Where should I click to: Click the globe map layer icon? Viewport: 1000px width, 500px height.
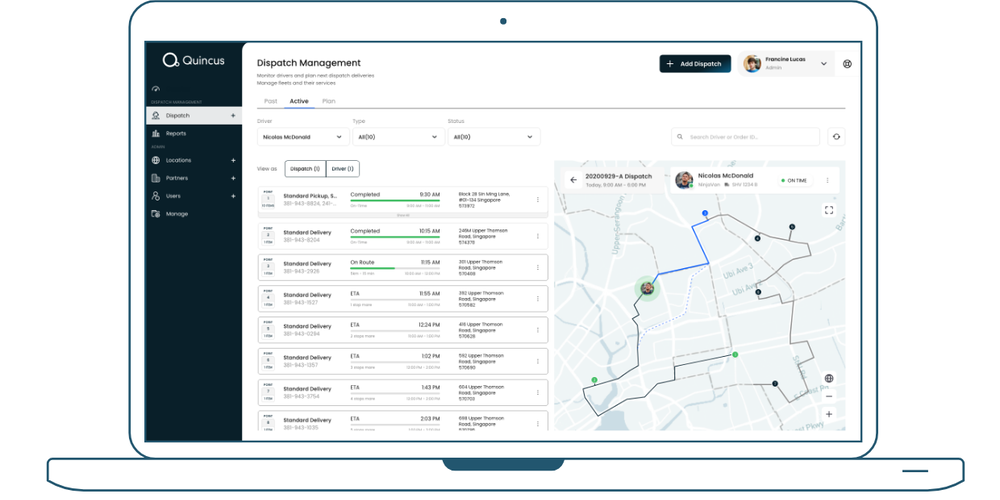(x=828, y=379)
